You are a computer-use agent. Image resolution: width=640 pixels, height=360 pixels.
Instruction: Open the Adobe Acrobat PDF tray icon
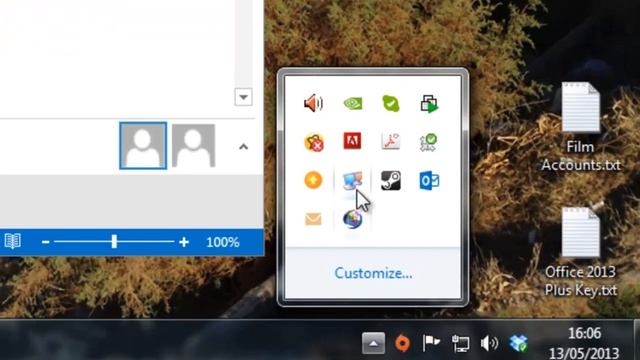391,141
